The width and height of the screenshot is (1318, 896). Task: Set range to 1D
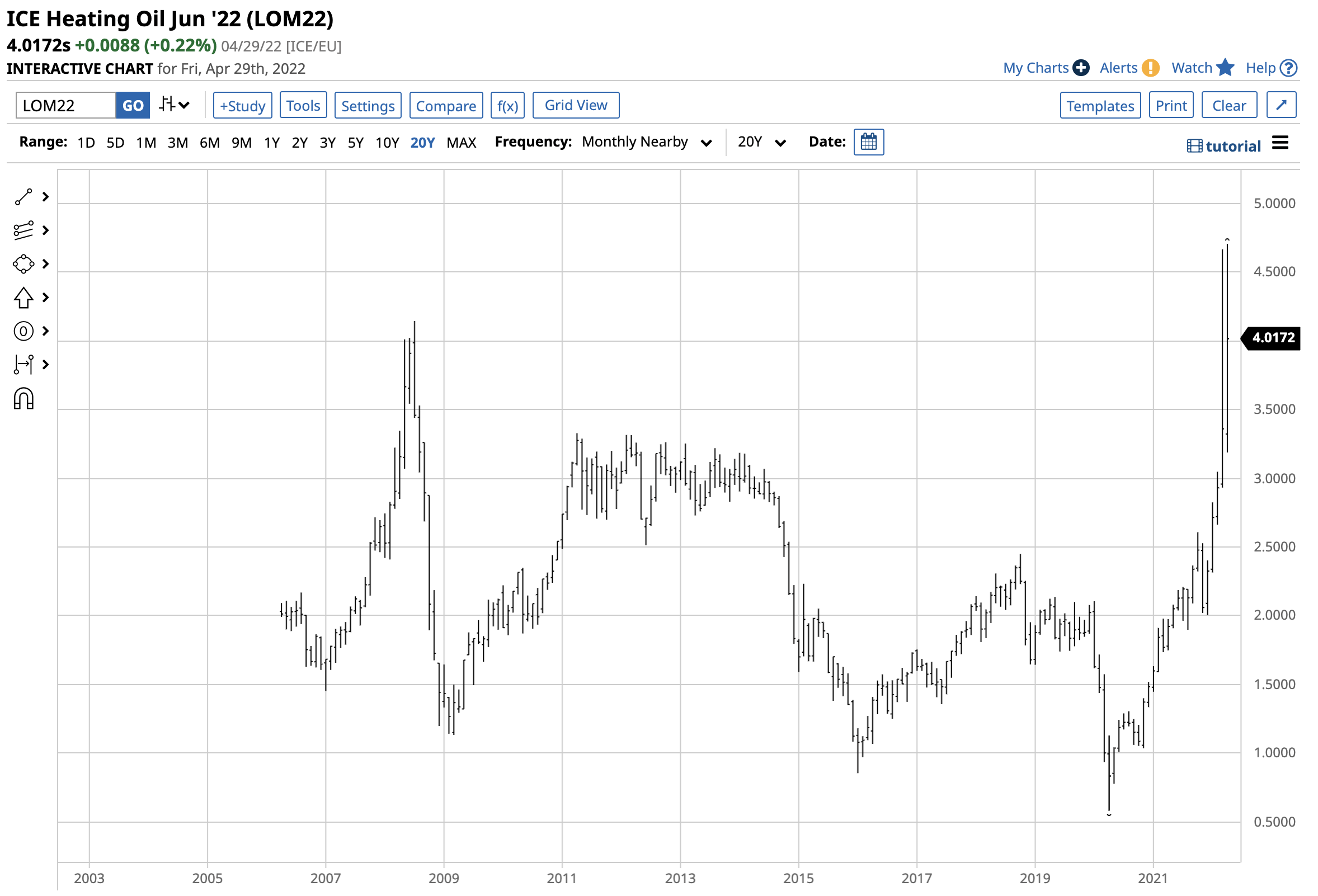point(86,142)
